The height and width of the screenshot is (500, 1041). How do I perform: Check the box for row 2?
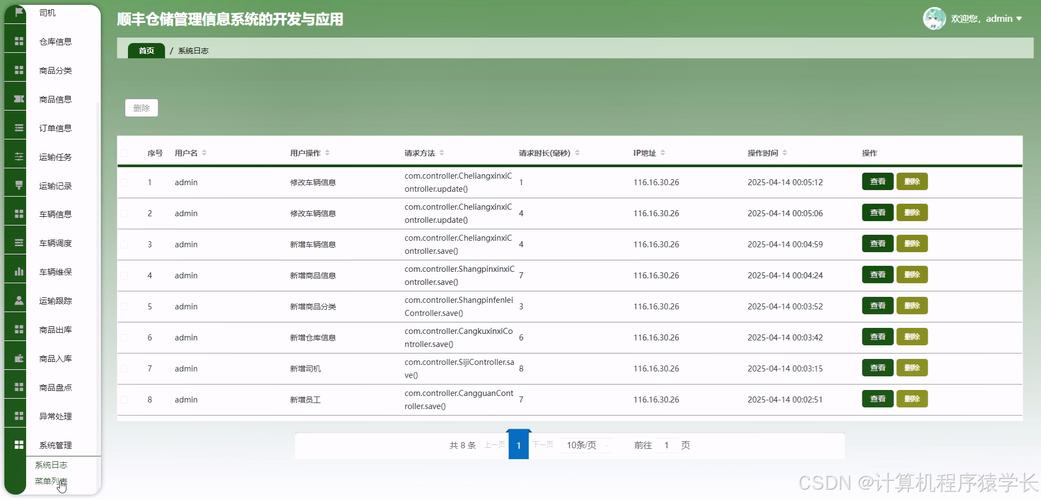point(124,213)
